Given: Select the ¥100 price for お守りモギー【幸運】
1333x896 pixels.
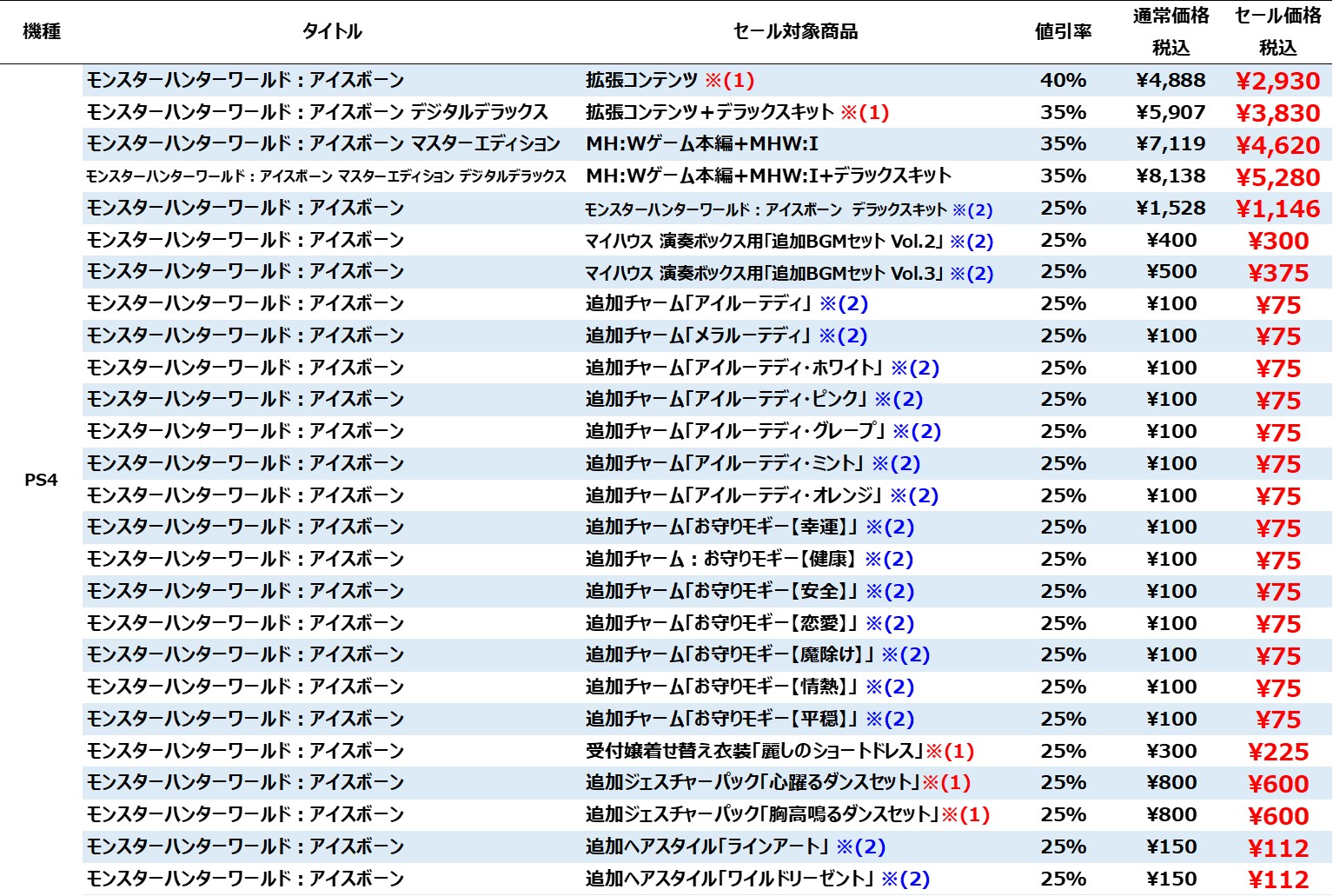Looking at the screenshot, I should pyautogui.click(x=1171, y=527).
